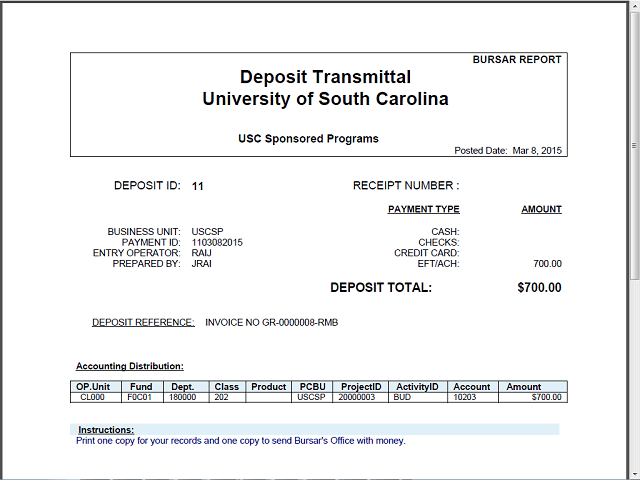Select the payment ID 1103082015
The height and width of the screenshot is (480, 640).
point(217,242)
